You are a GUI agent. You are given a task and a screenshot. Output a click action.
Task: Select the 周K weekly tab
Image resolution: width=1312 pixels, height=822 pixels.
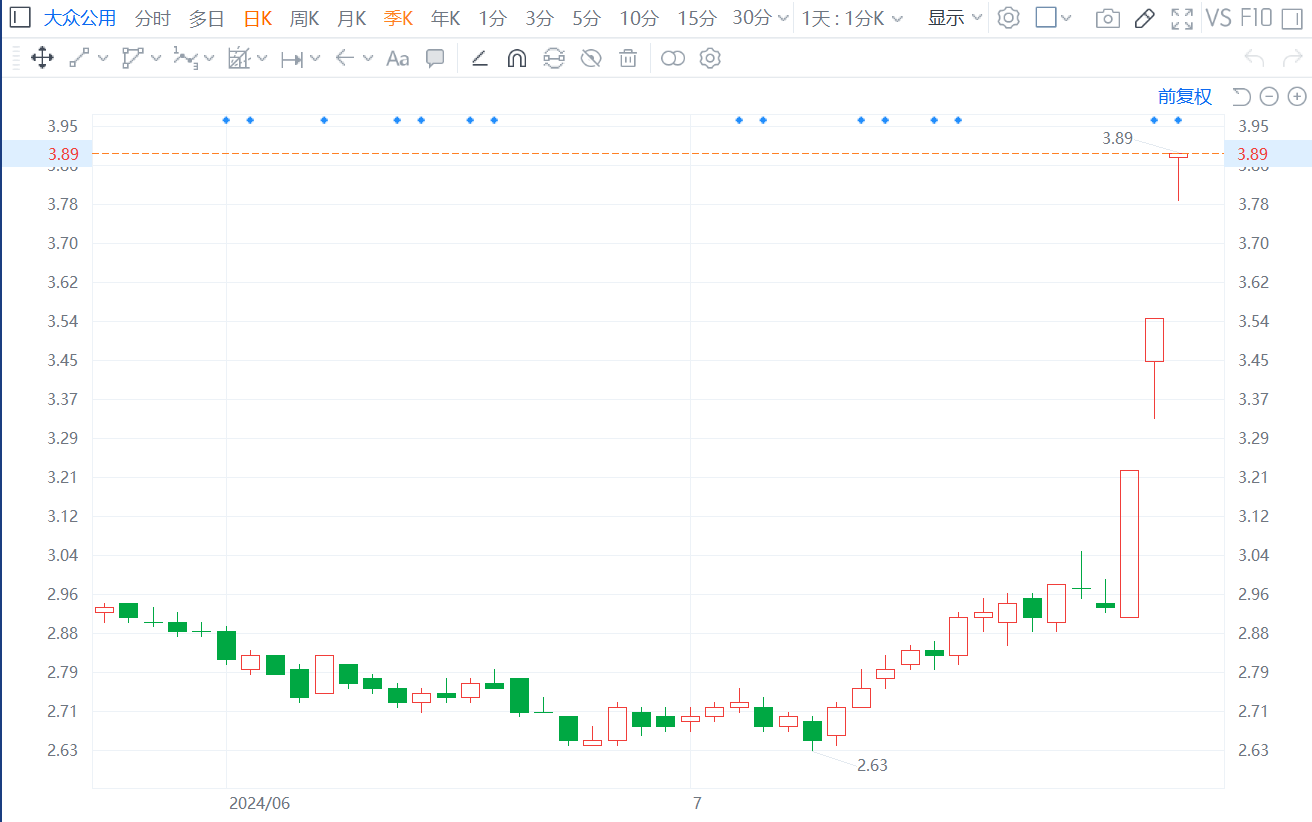(x=304, y=18)
